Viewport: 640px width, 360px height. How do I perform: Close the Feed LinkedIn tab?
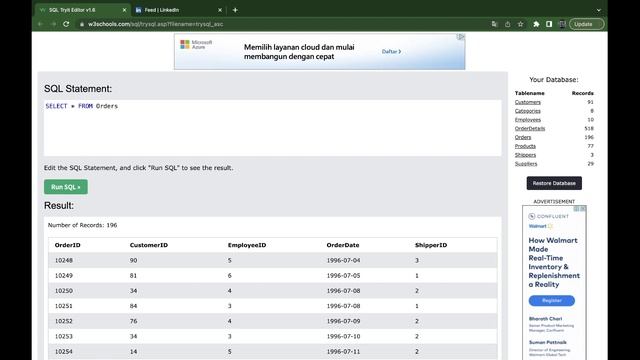[x=220, y=10]
